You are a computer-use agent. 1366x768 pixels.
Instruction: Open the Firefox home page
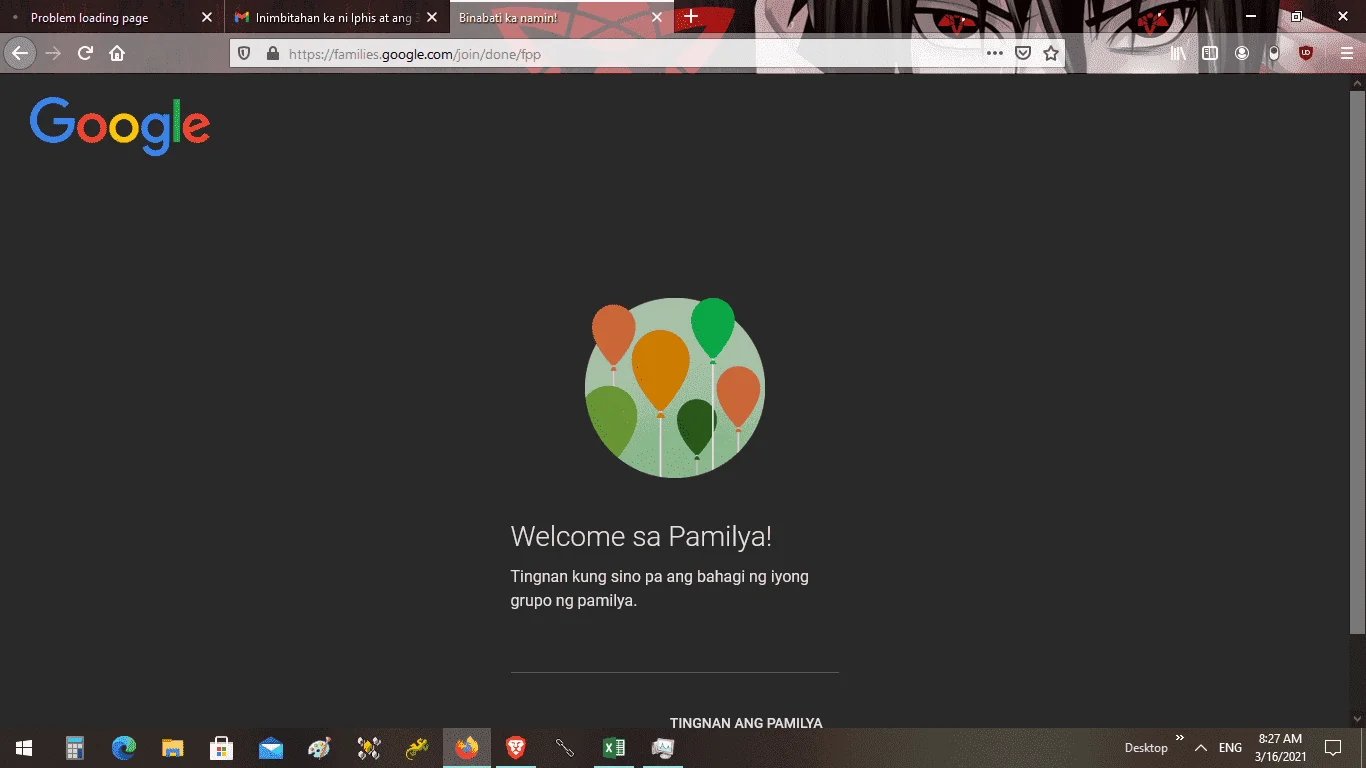117,53
